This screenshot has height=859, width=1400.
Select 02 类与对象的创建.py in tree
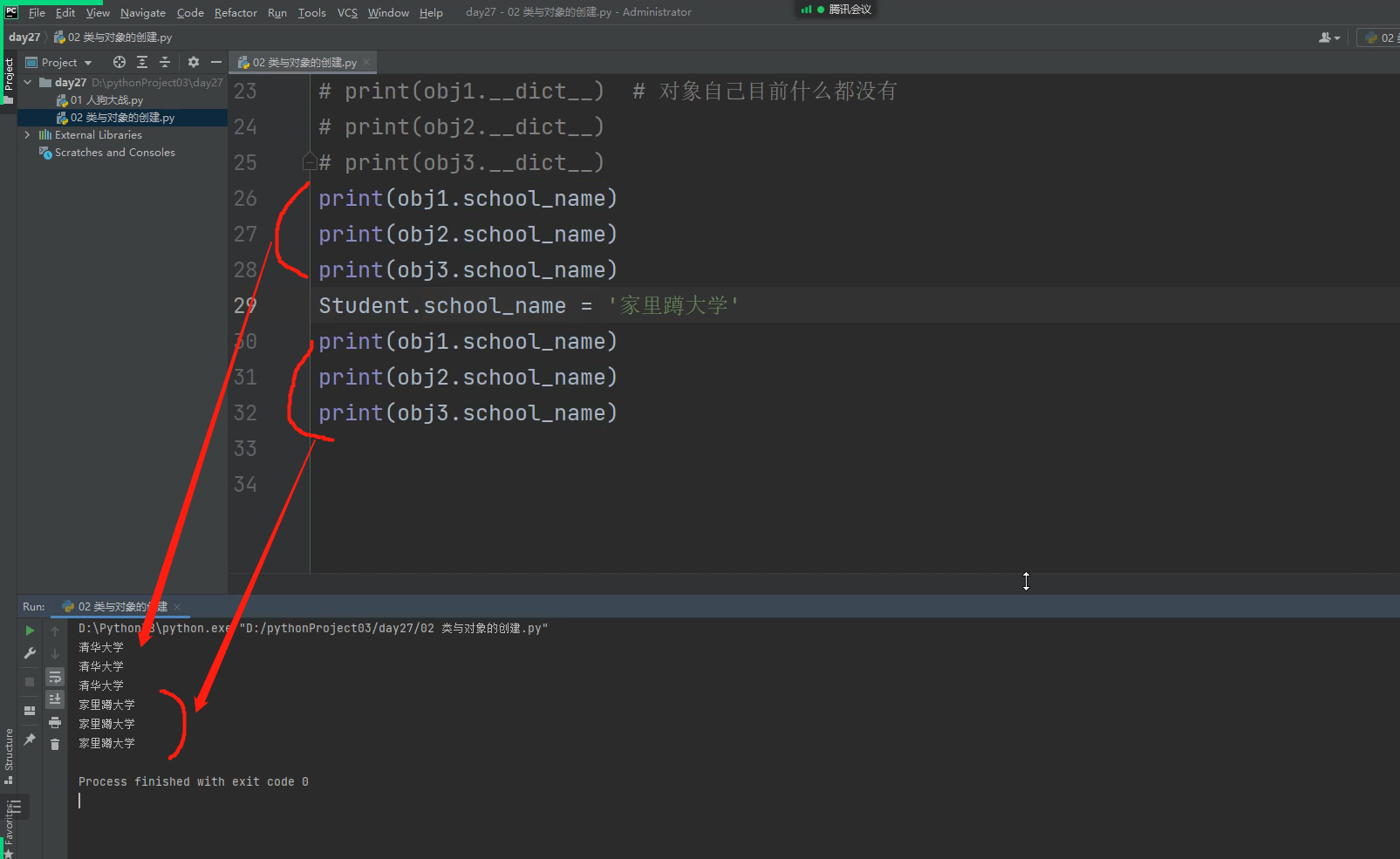(122, 118)
